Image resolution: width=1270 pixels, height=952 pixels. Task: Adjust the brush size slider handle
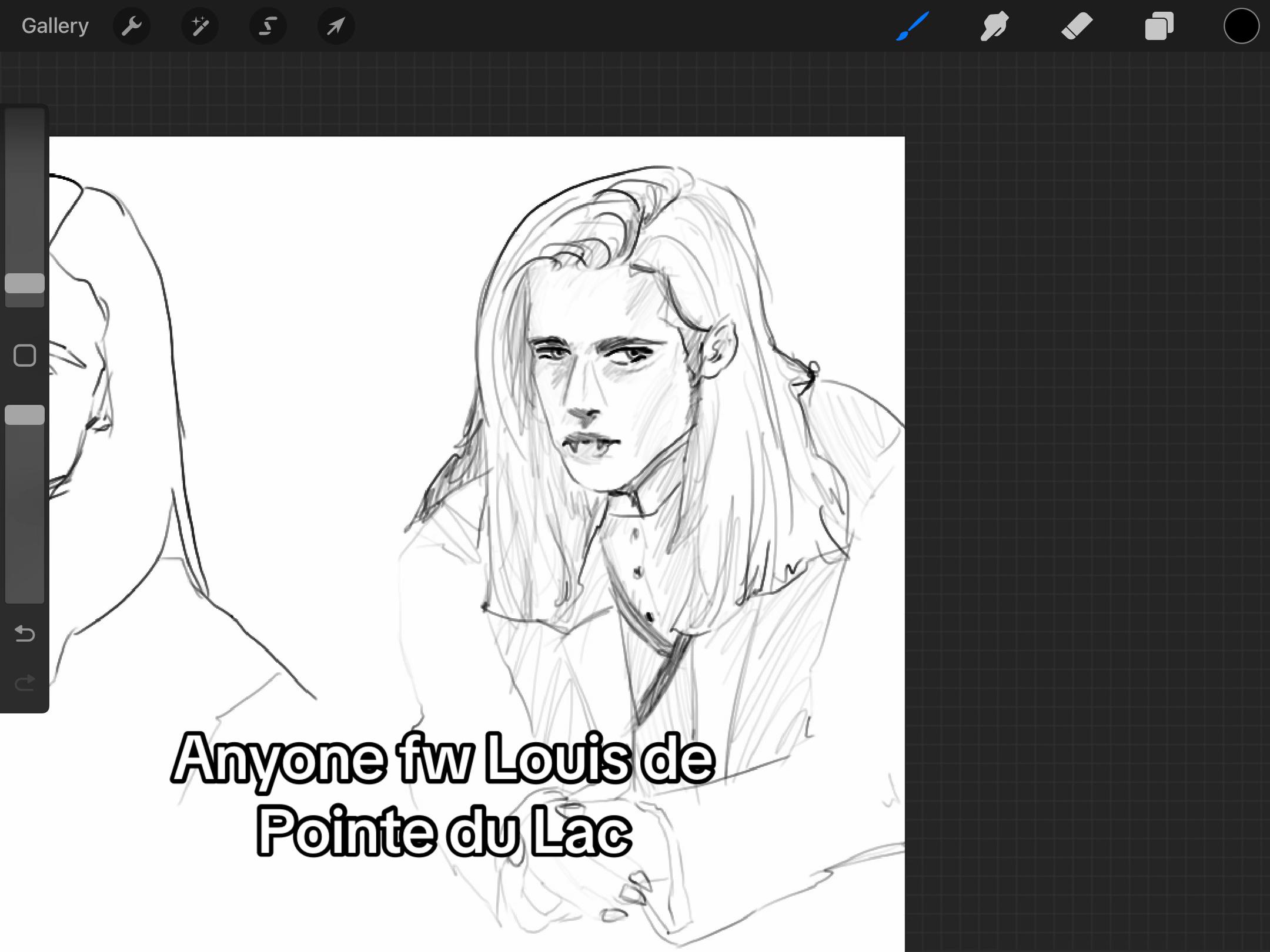click(x=25, y=283)
